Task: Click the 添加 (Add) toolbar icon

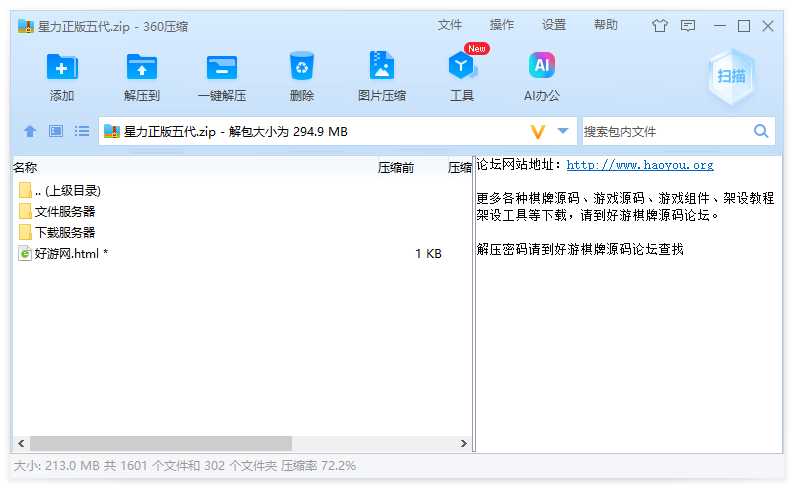Action: tap(62, 67)
